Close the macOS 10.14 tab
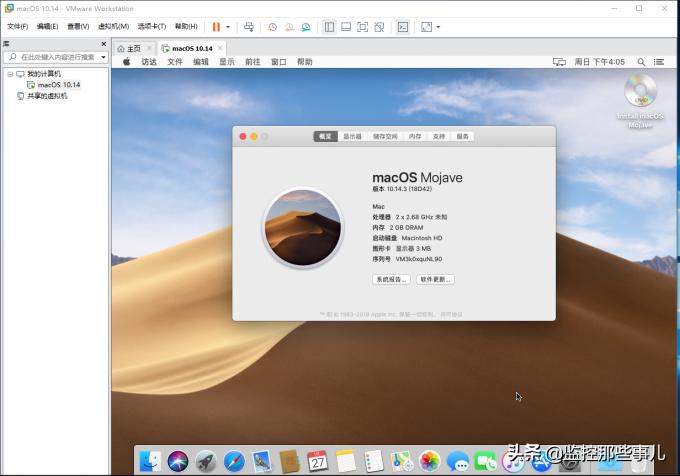The width and height of the screenshot is (680, 476). (x=220, y=48)
